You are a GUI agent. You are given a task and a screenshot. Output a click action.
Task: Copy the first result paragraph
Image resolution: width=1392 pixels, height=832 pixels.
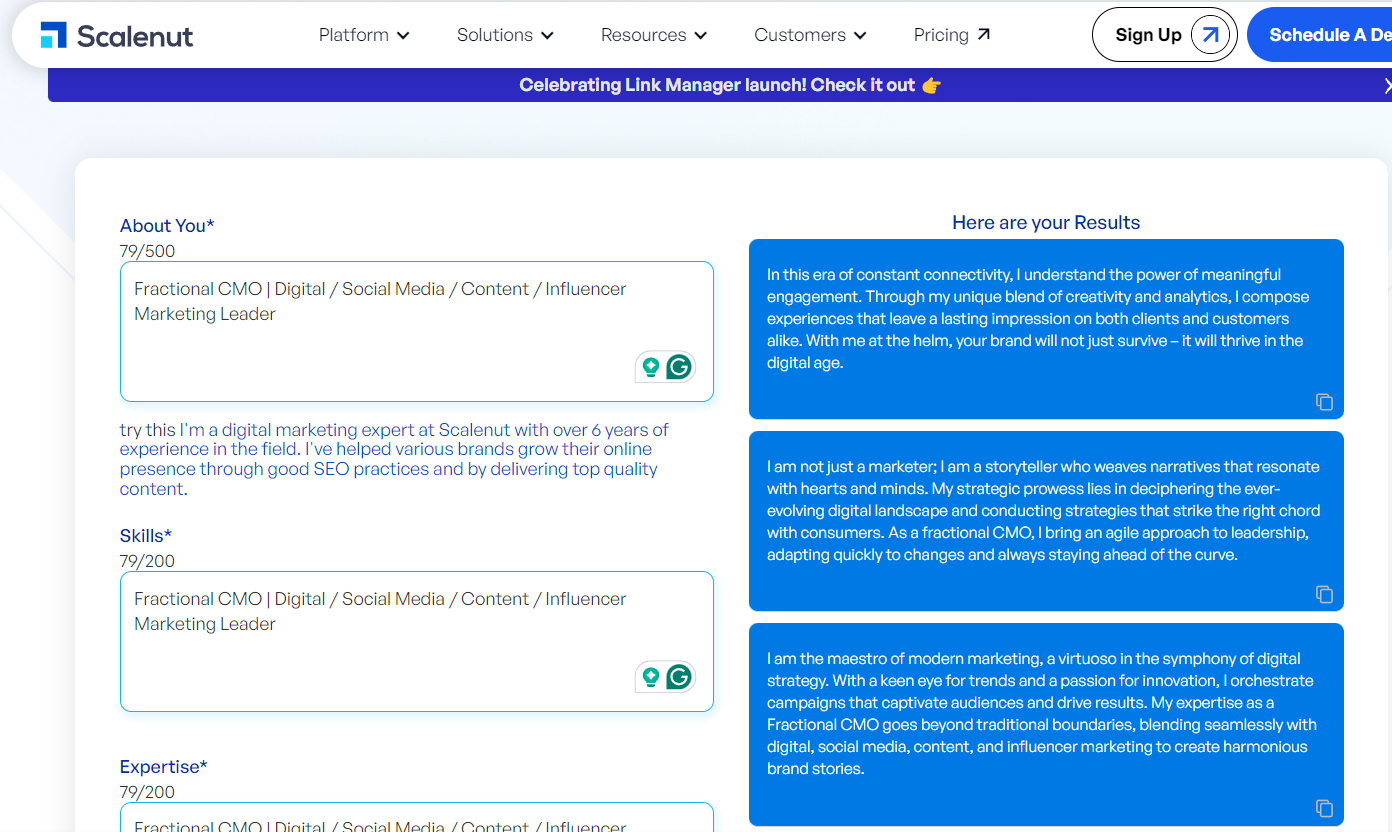pyautogui.click(x=1324, y=402)
